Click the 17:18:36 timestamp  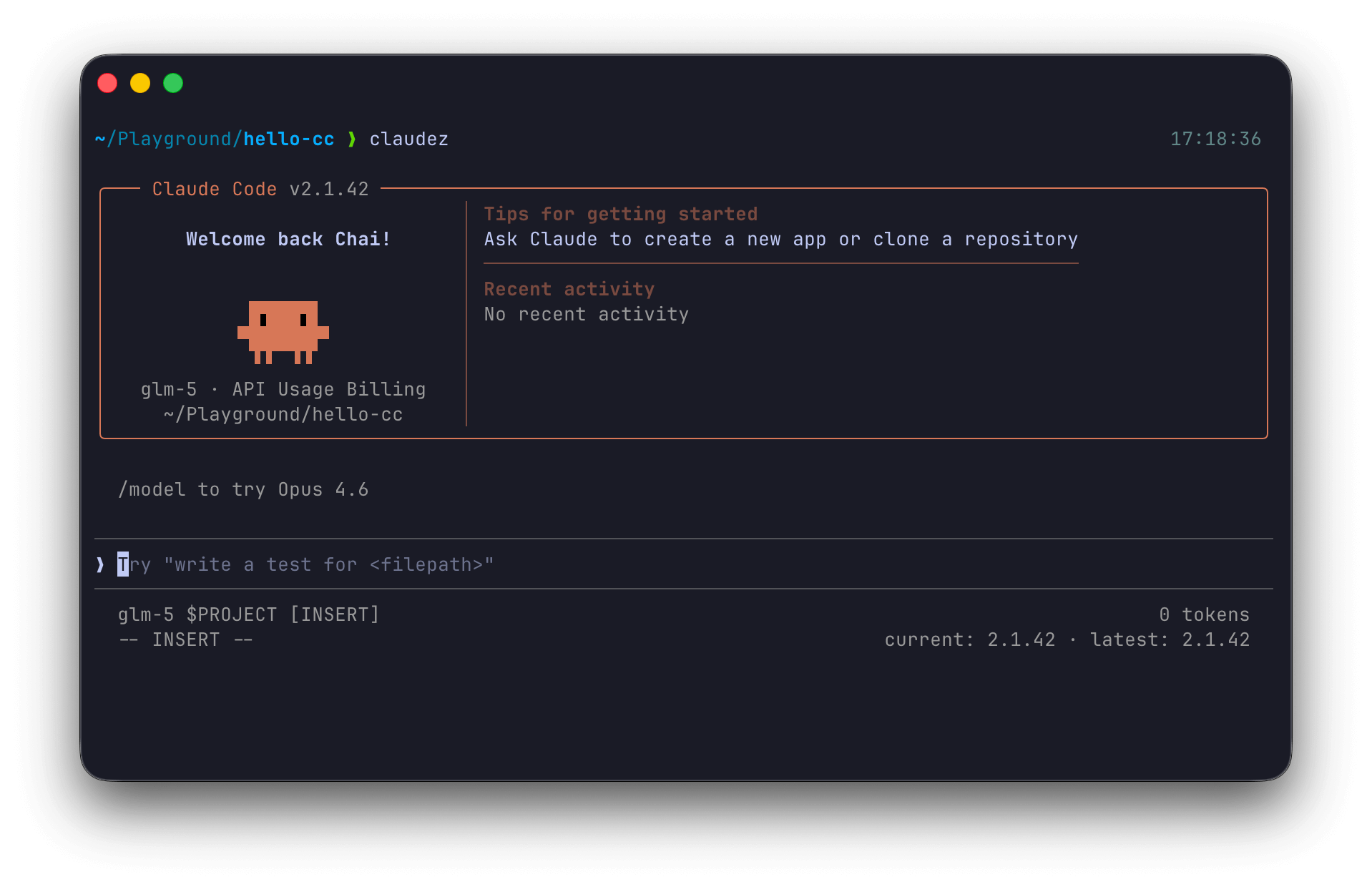1215,139
